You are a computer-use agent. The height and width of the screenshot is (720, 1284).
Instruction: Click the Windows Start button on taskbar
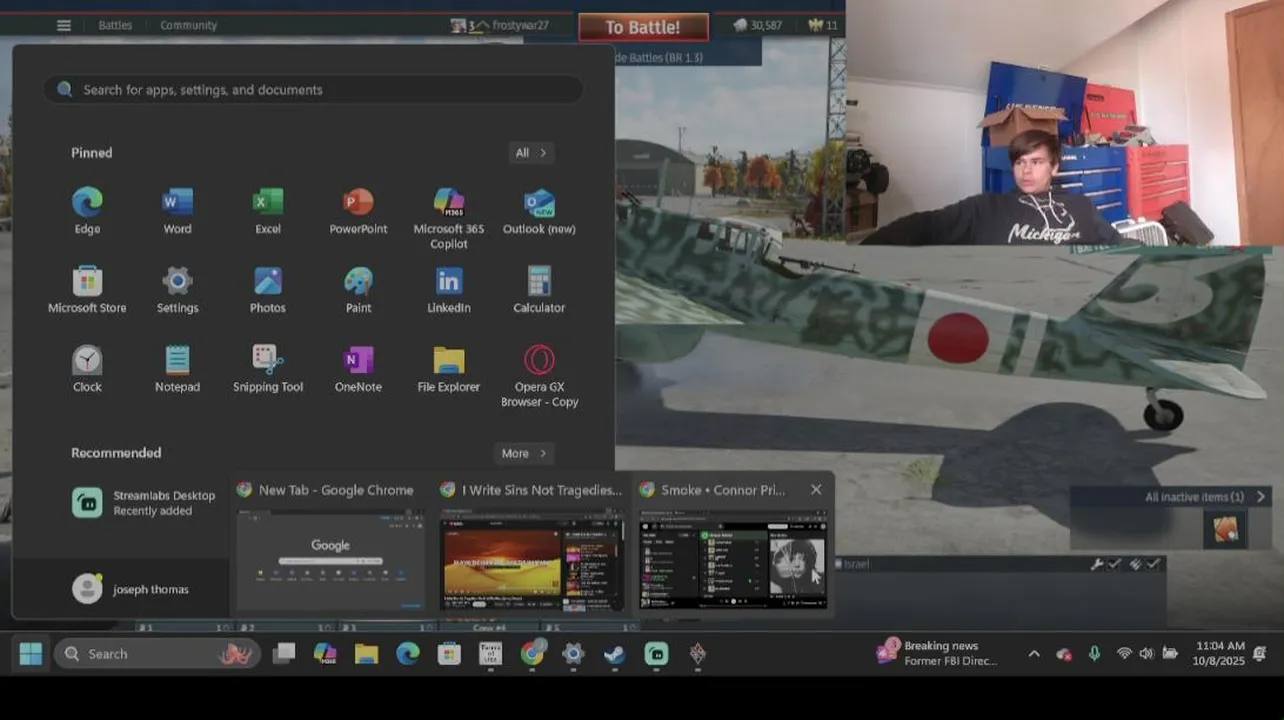[x=30, y=654]
